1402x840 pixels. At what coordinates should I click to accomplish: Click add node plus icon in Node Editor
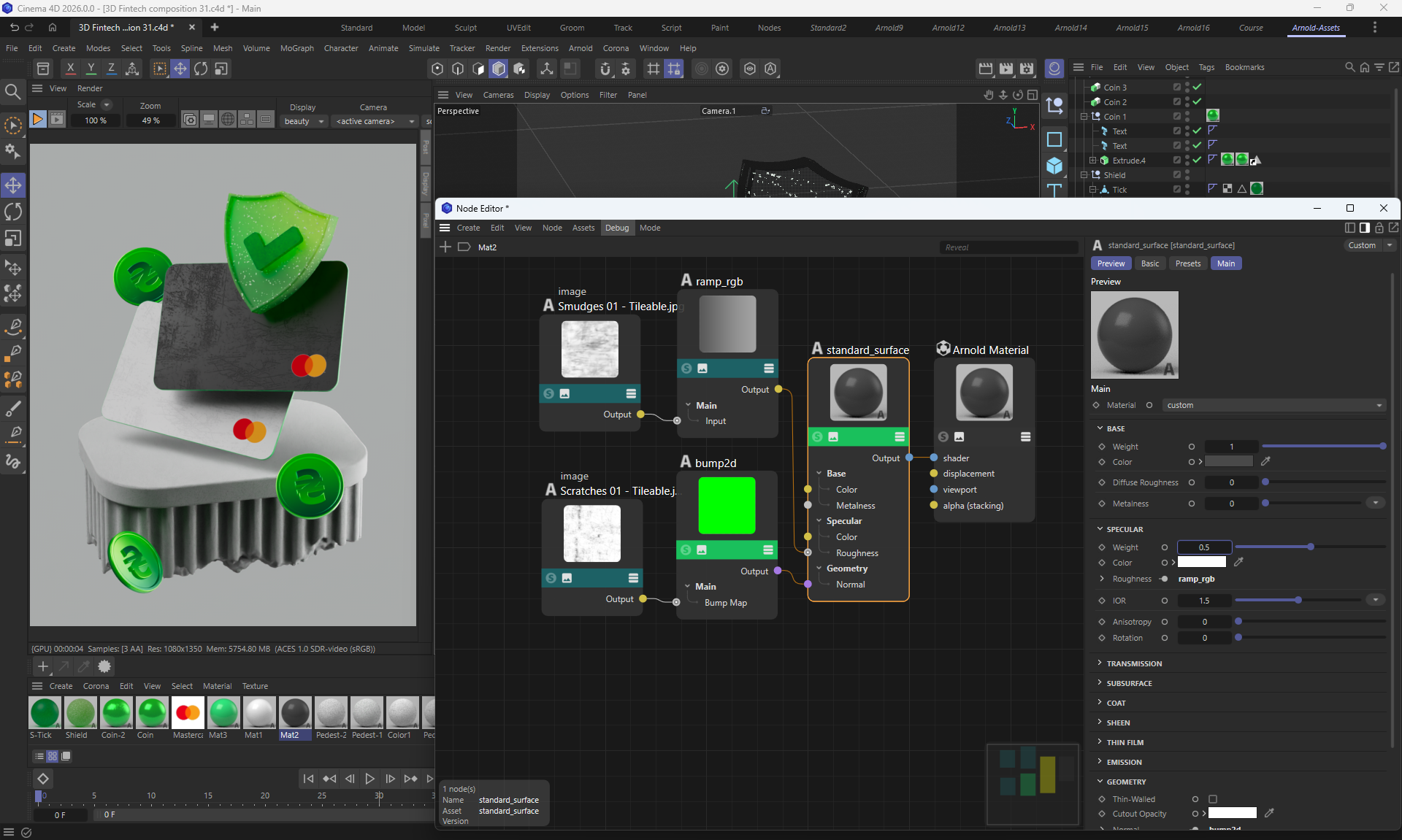click(x=445, y=247)
